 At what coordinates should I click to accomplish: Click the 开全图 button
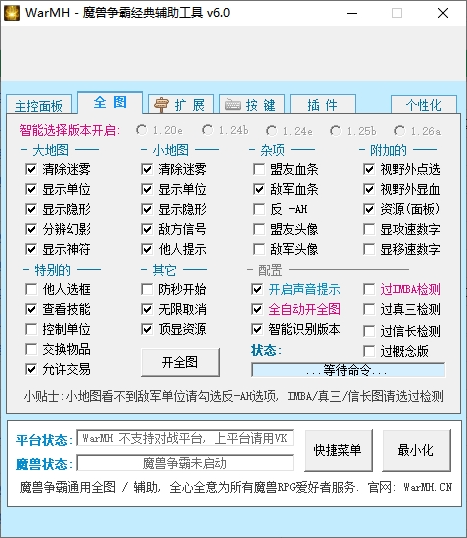click(x=180, y=362)
